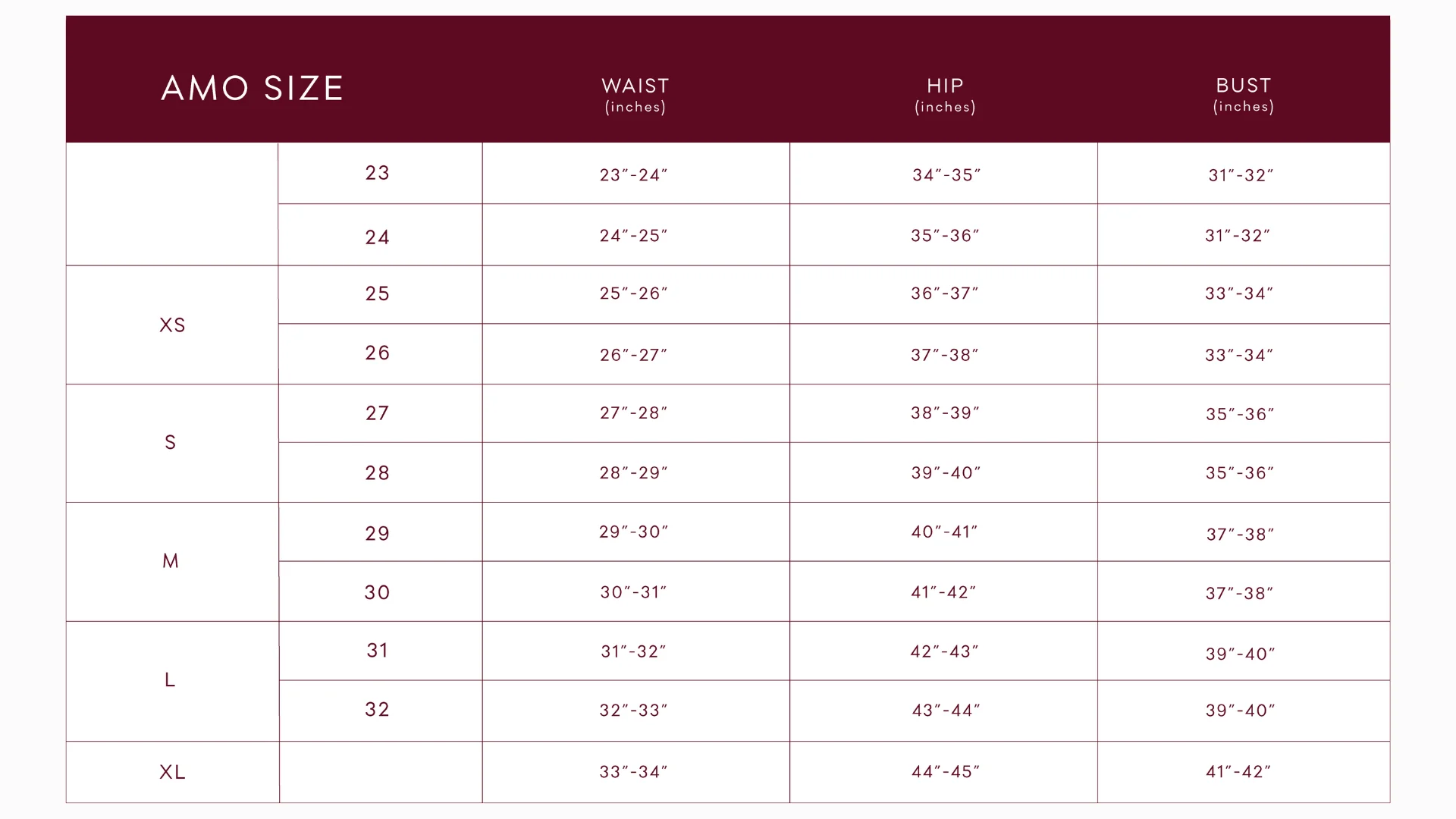
Task: Select the WAIST (inches) column header
Action: coord(635,95)
